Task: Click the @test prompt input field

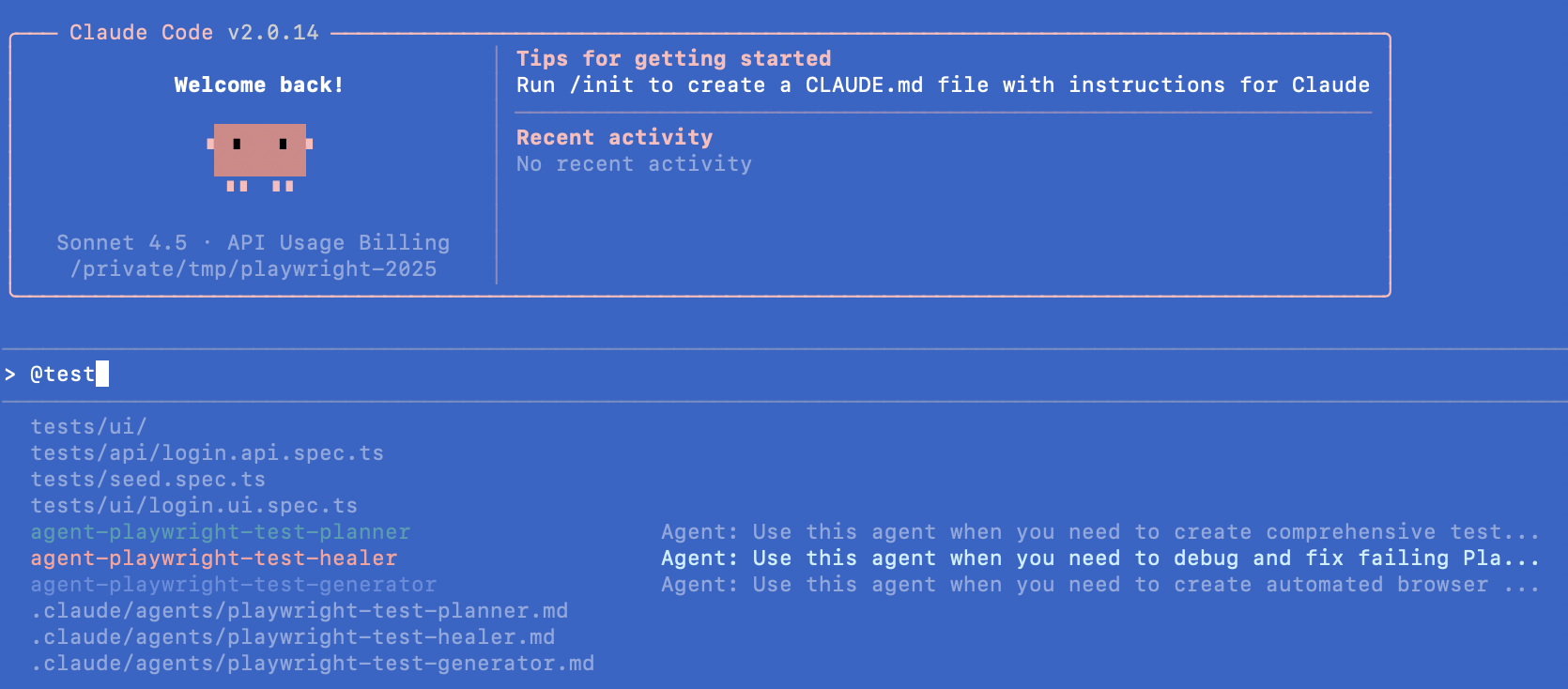Action: pos(63,375)
